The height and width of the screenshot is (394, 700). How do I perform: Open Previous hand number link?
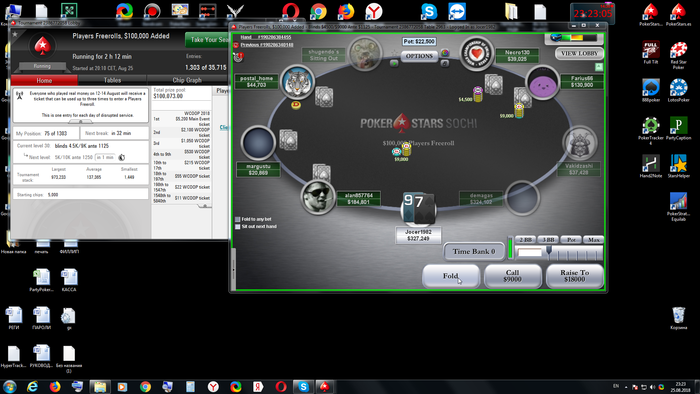[x=267, y=45]
